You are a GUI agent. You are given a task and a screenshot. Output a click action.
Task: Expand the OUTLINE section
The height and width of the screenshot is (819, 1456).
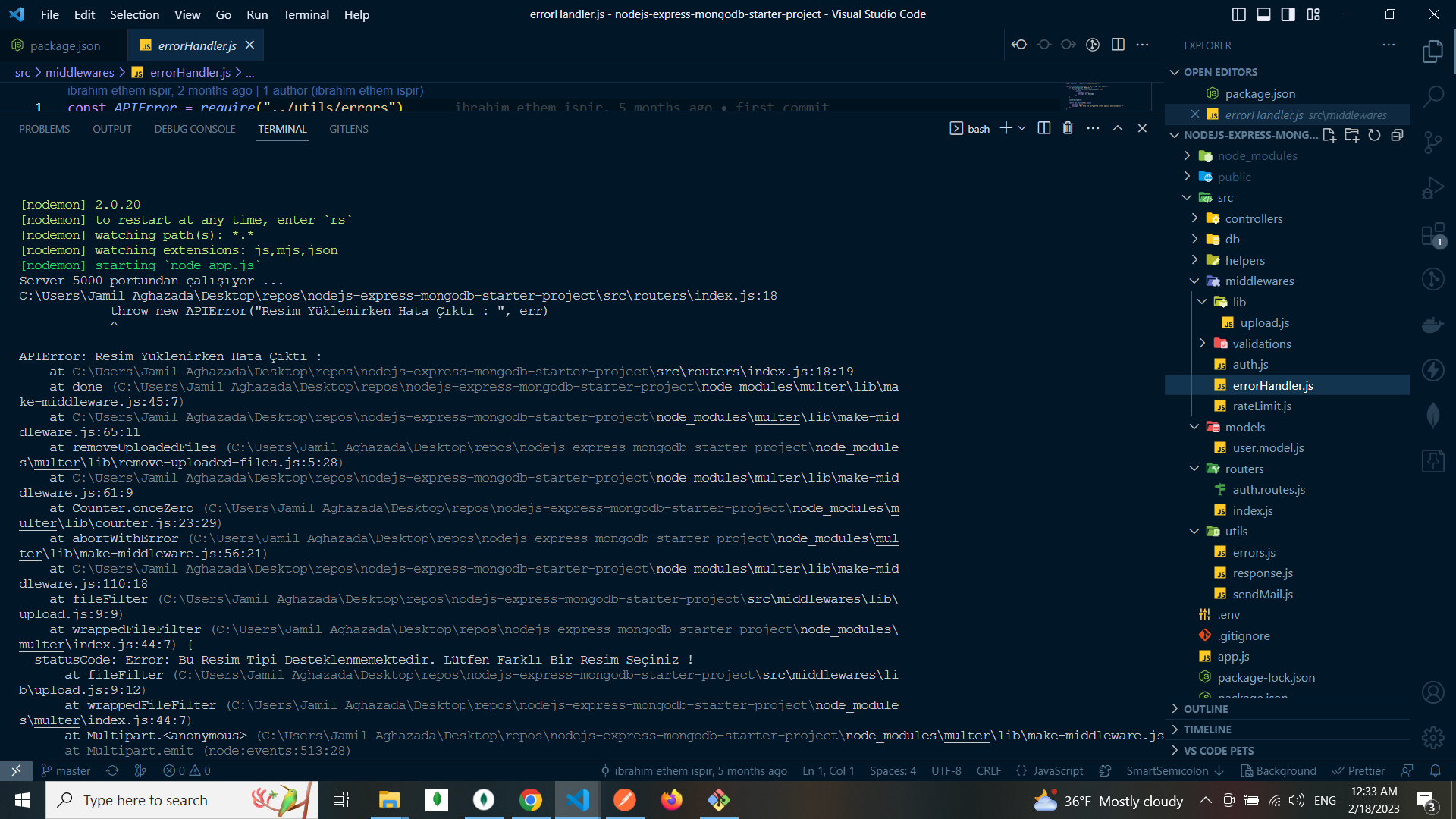(1206, 708)
